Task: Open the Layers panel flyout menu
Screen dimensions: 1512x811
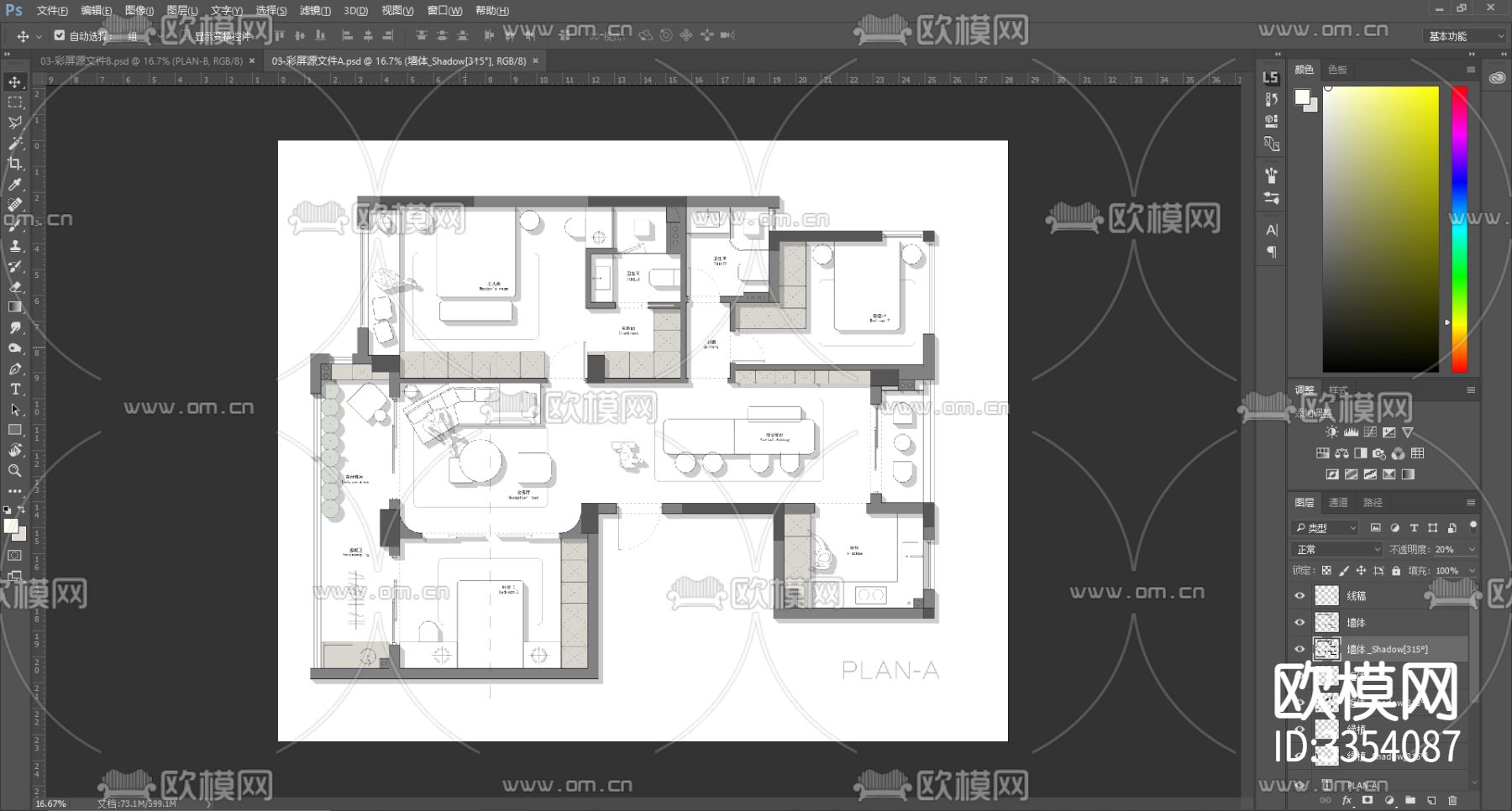Action: pos(1471,502)
